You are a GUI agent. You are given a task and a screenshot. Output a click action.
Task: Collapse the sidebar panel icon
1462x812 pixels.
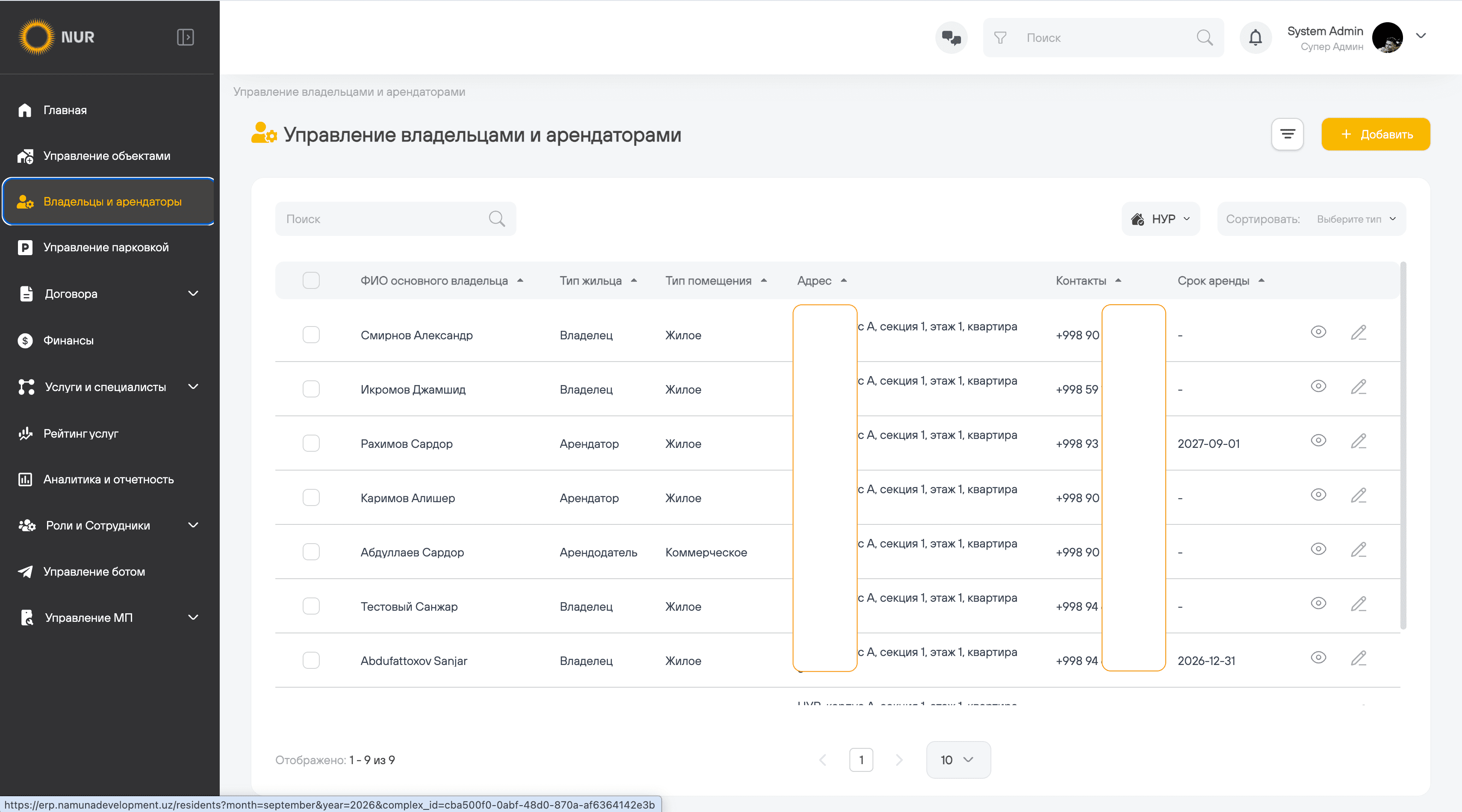point(185,38)
